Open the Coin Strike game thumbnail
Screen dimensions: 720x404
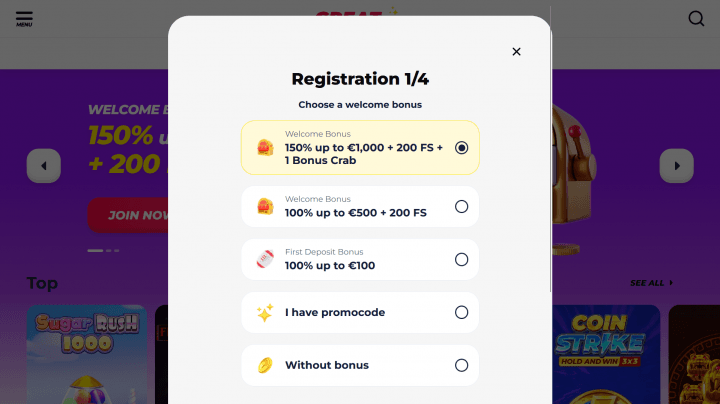tap(605, 355)
